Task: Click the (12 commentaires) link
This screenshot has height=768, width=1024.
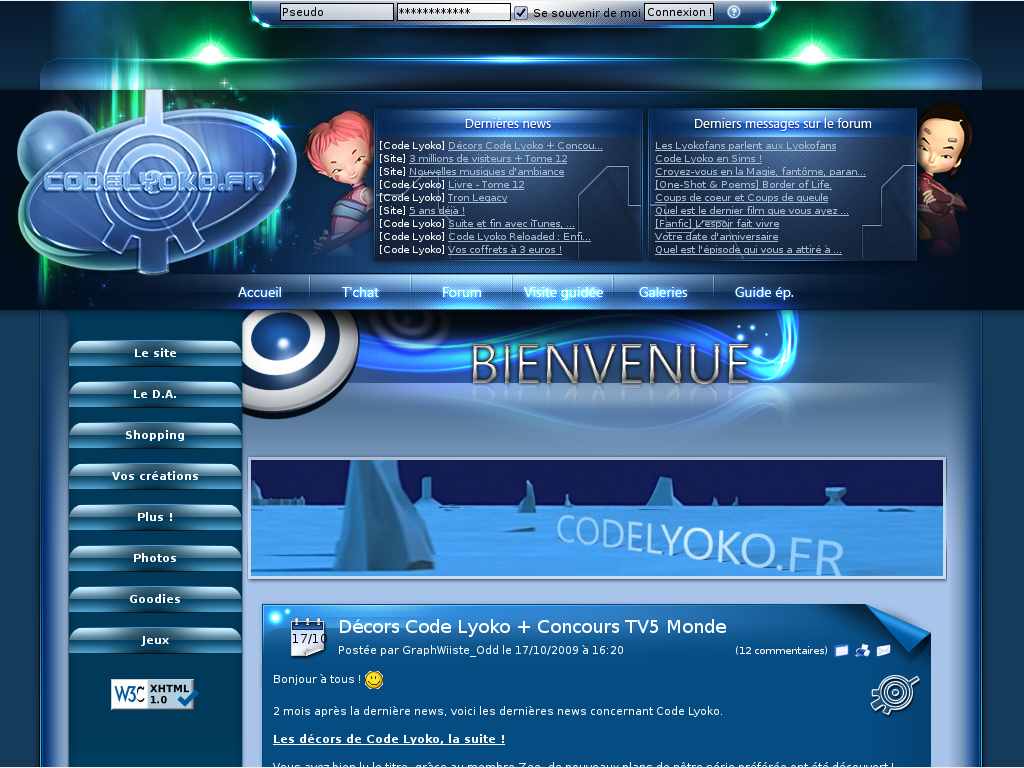Action: click(781, 650)
